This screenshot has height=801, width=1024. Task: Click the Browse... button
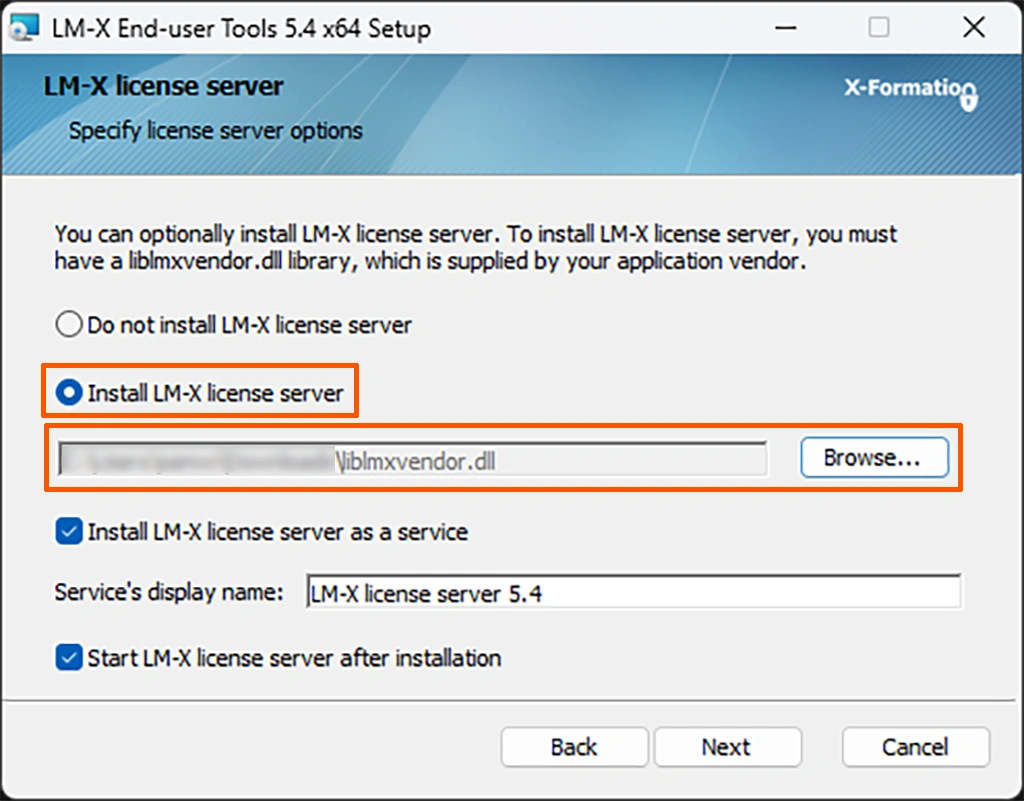coord(874,458)
